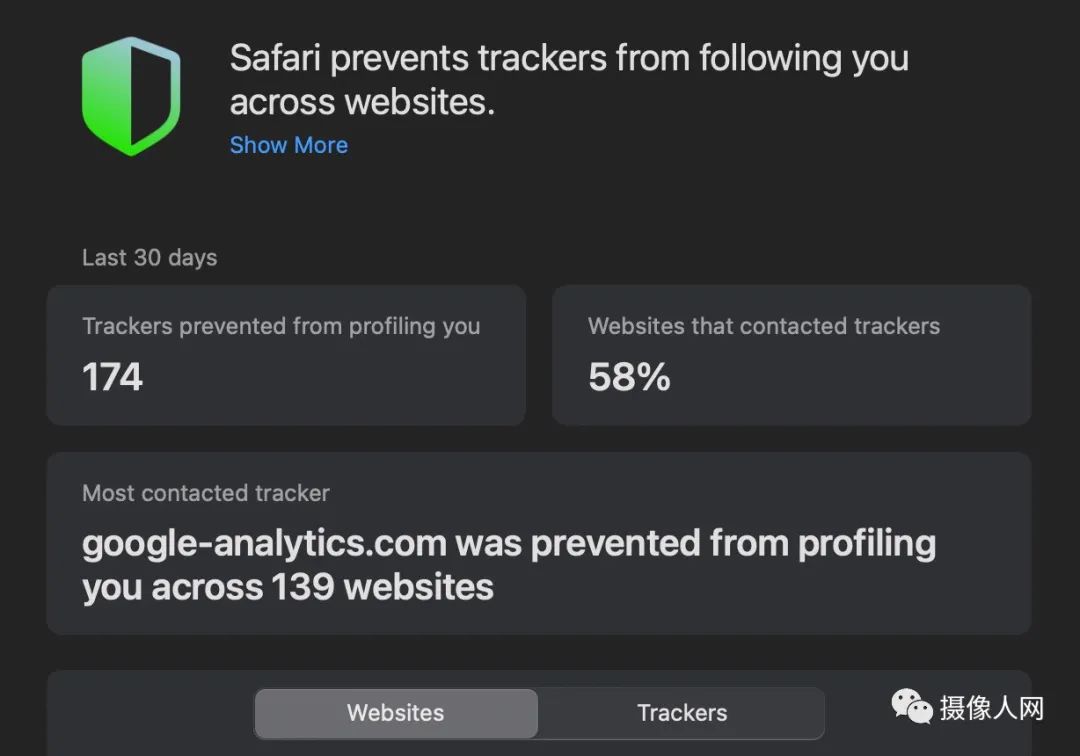Switch to the Trackers tab
Image resolution: width=1080 pixels, height=756 pixels.
[x=682, y=713]
